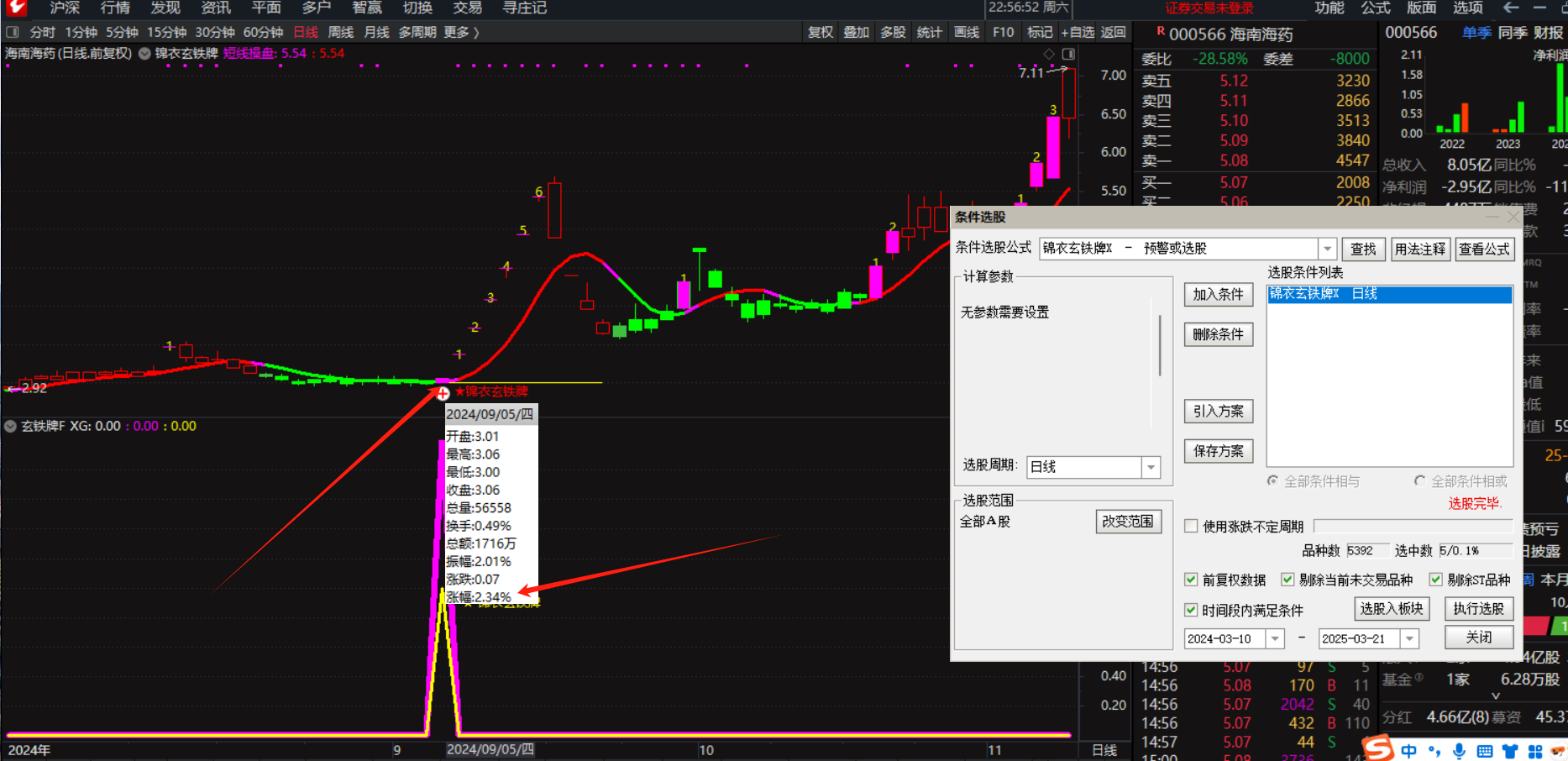Click the Sogou input method S icon
The width and height of the screenshot is (1568, 761).
tap(1377, 748)
